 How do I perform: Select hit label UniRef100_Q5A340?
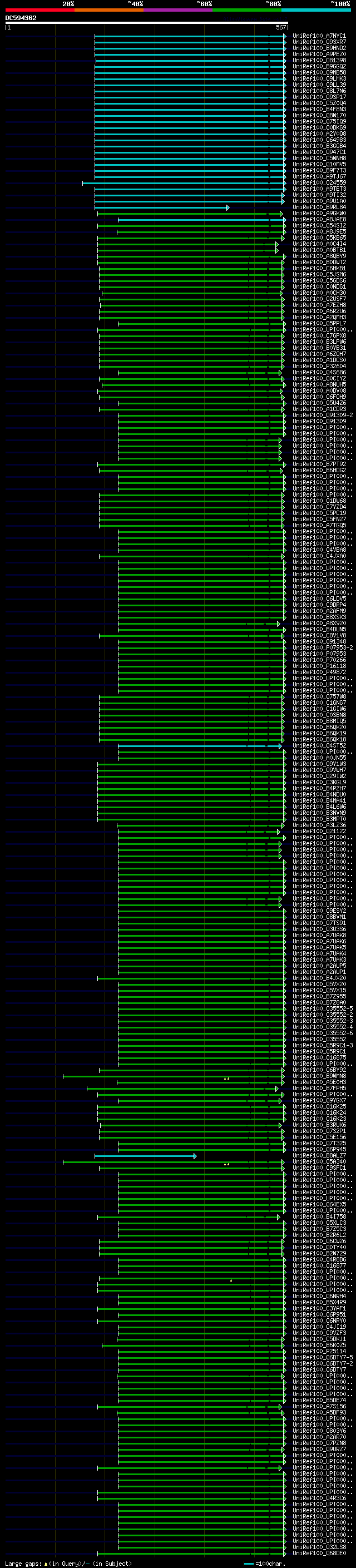pos(319,1161)
